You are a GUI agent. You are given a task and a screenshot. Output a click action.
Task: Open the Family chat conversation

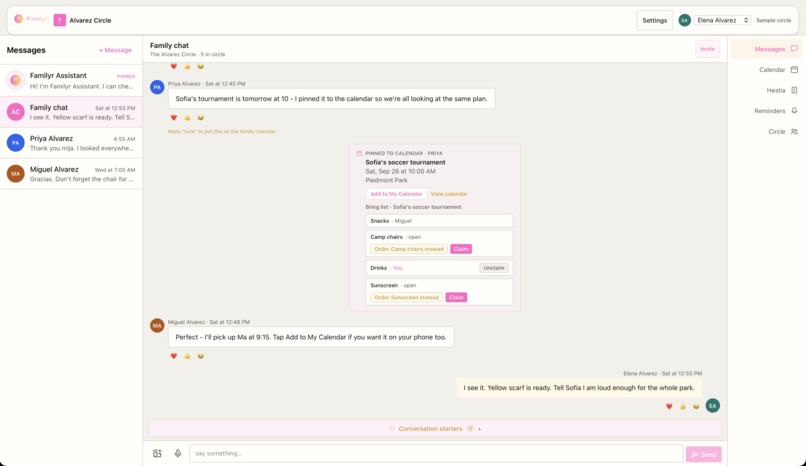click(x=71, y=112)
